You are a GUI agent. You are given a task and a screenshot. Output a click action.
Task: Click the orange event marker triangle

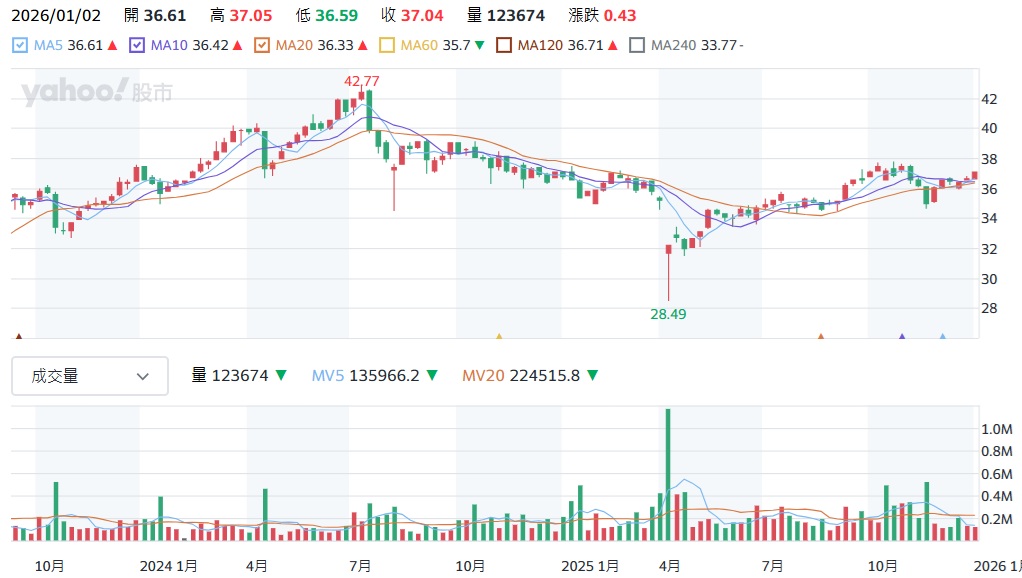[821, 338]
